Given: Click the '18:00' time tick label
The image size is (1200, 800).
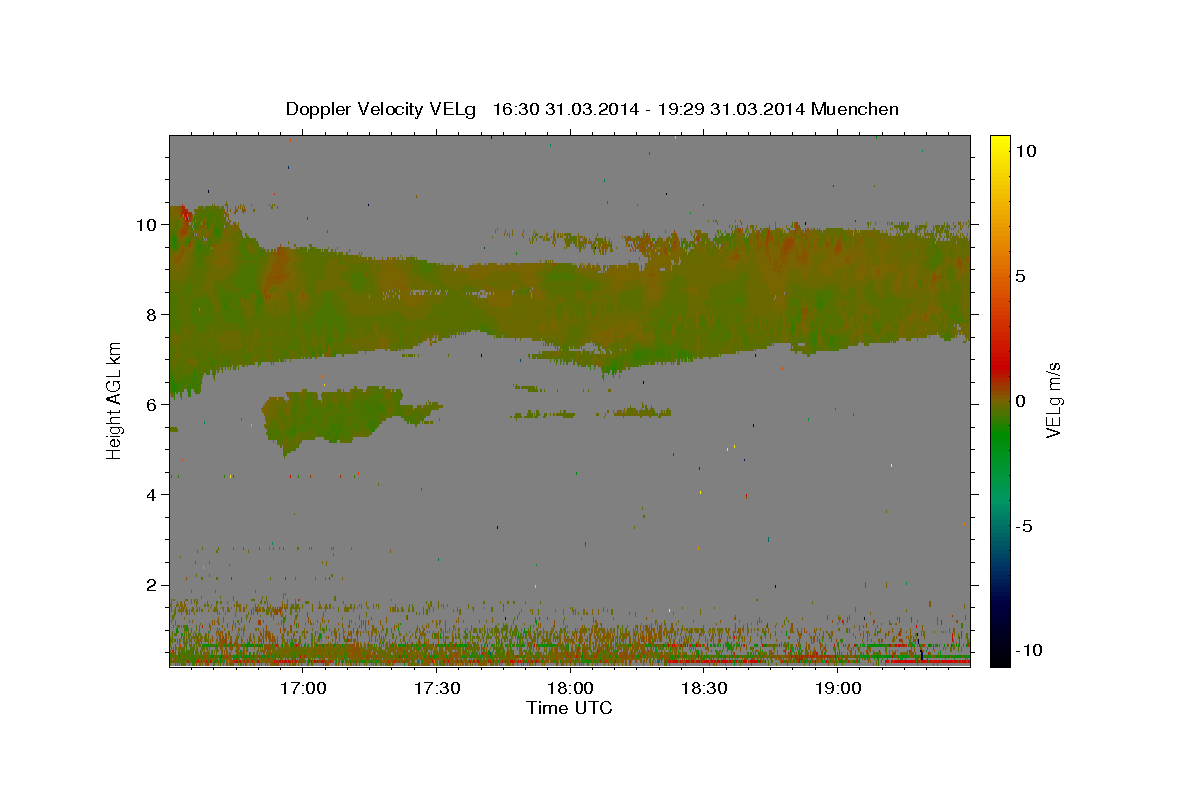Looking at the screenshot, I should tap(570, 689).
